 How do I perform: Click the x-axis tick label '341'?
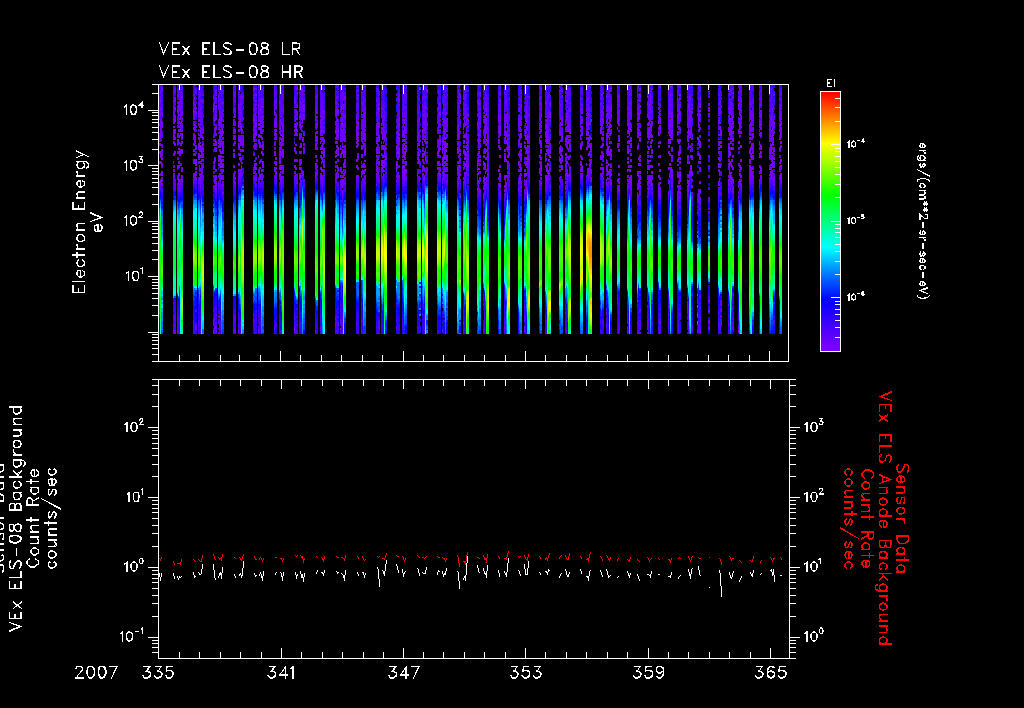pos(281,673)
